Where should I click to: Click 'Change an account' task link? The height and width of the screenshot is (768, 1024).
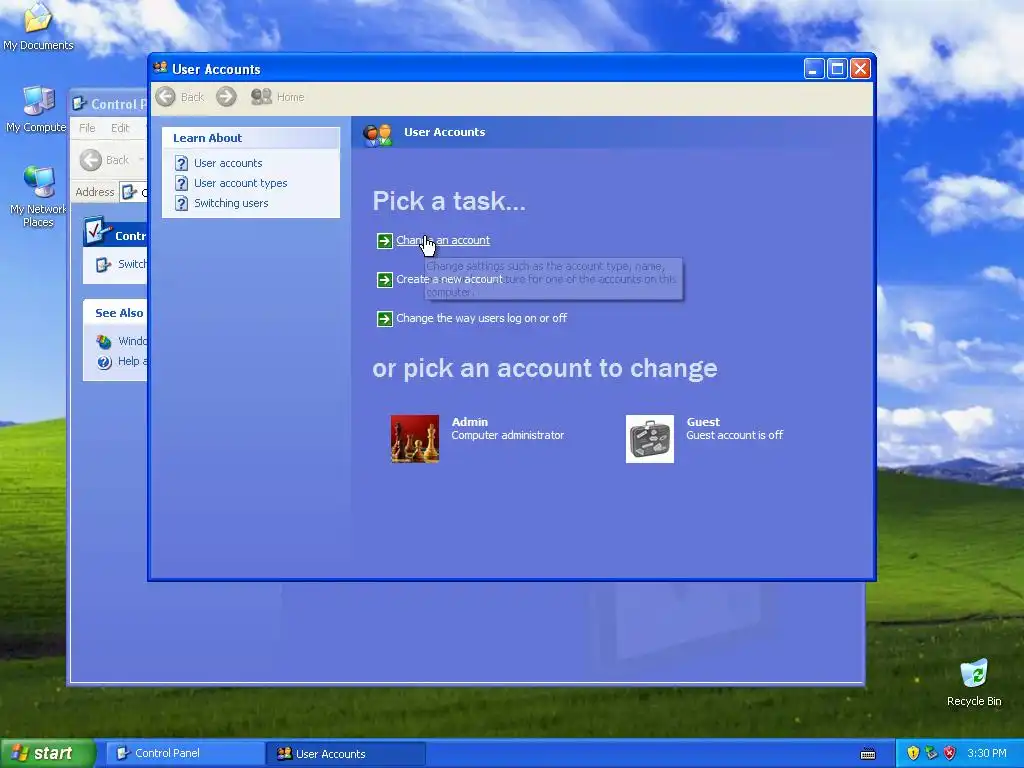443,240
